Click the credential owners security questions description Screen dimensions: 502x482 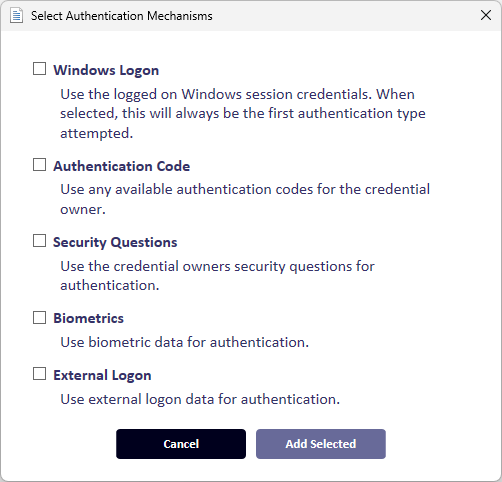click(217, 276)
